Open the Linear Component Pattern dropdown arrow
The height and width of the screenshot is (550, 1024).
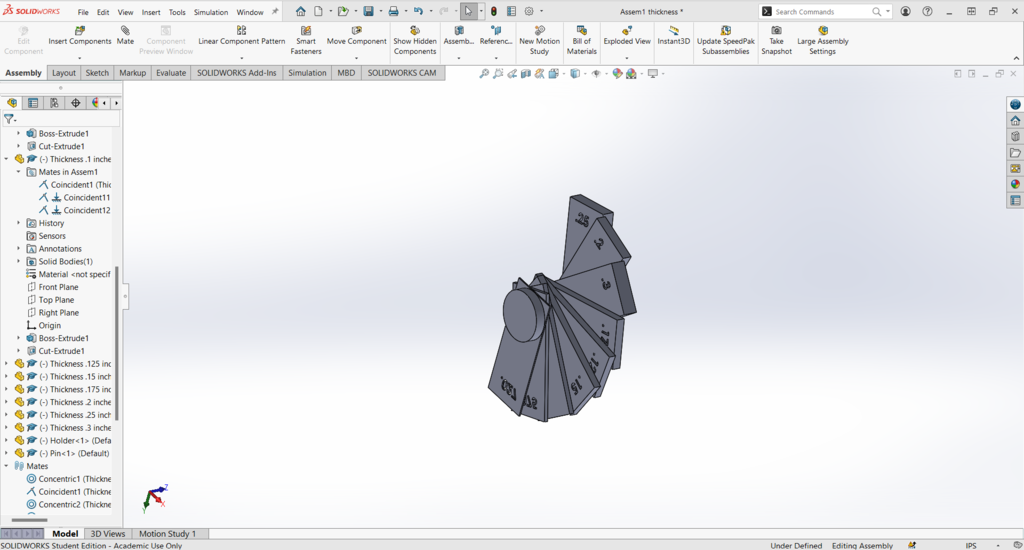coord(242,58)
